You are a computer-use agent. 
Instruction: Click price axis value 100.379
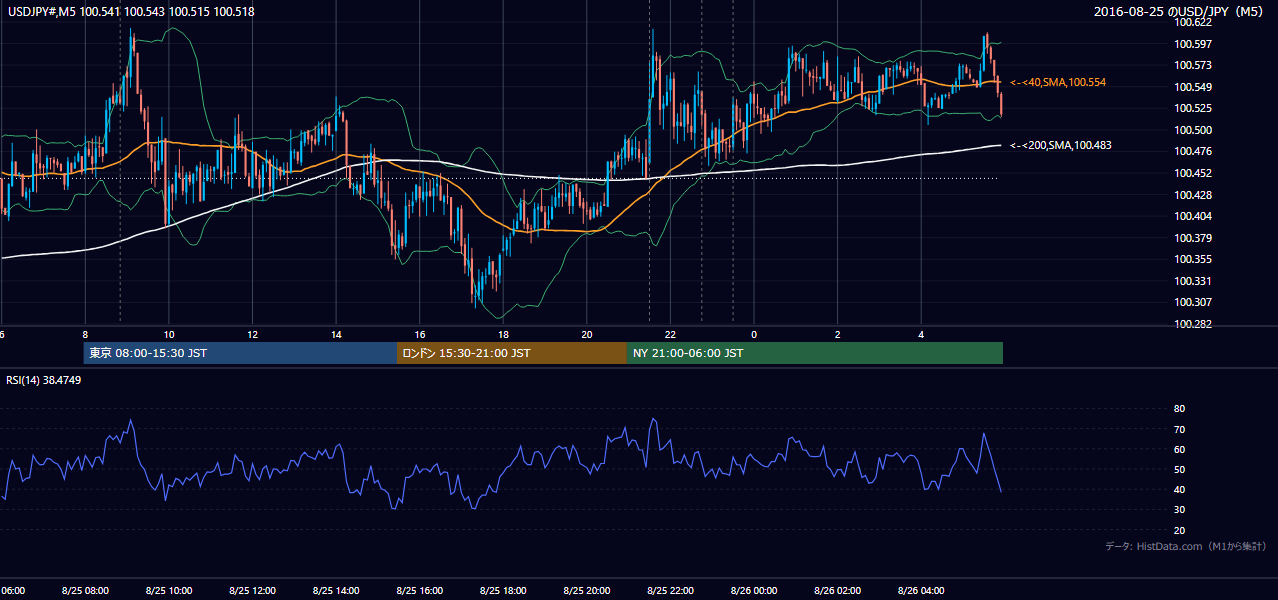[x=1194, y=238]
